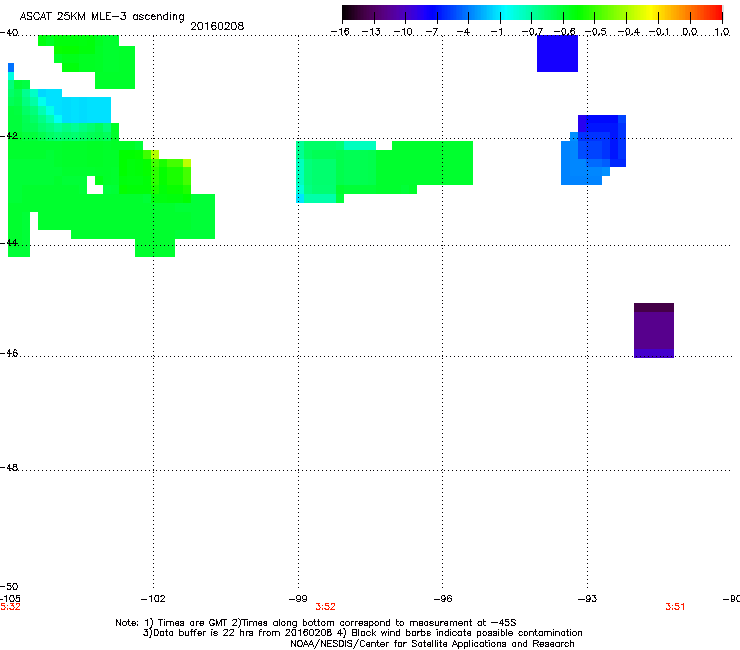The image size is (740, 650).
Task: Click the latitude label -40
Action: click(x=9, y=33)
